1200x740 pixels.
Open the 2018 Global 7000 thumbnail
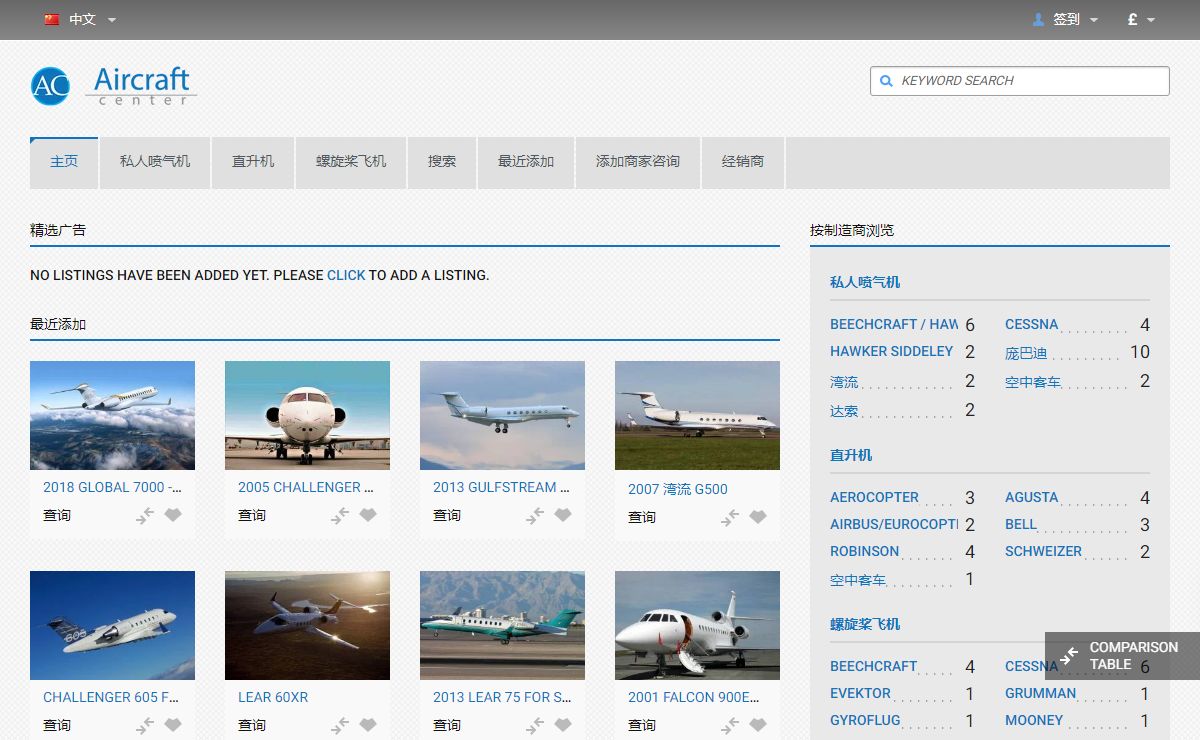point(112,415)
